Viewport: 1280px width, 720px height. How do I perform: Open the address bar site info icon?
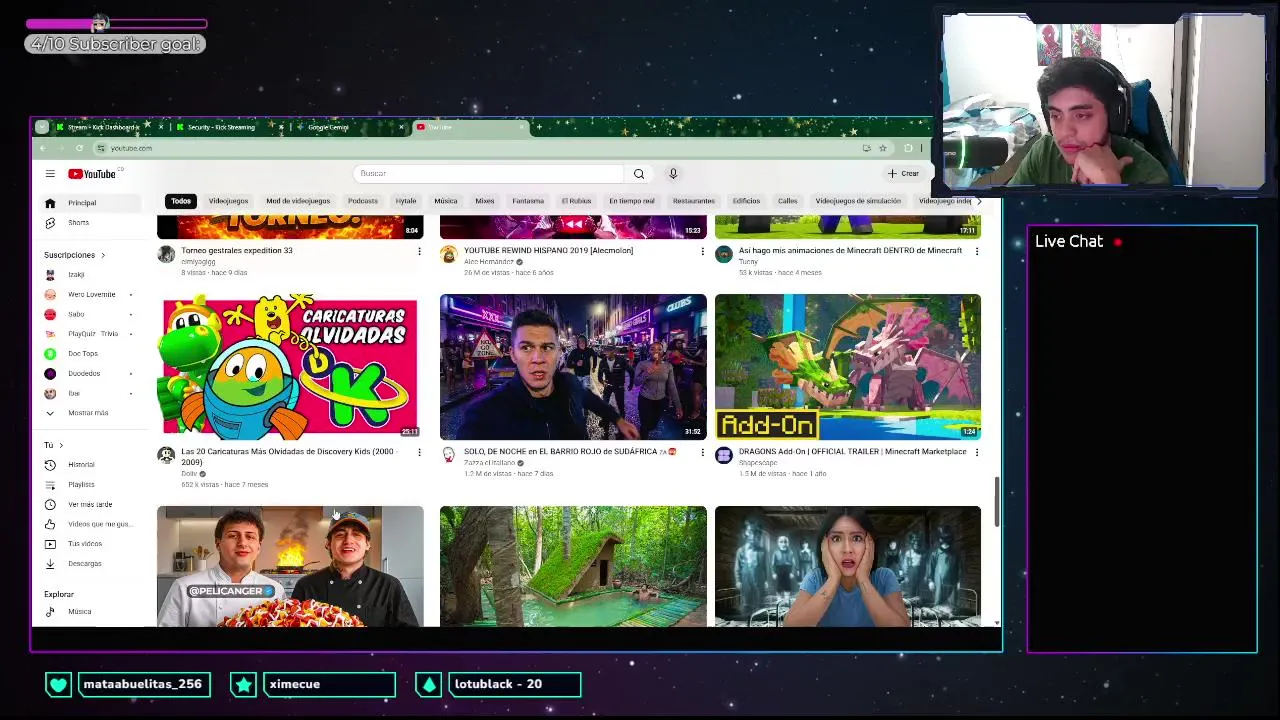tap(101, 148)
